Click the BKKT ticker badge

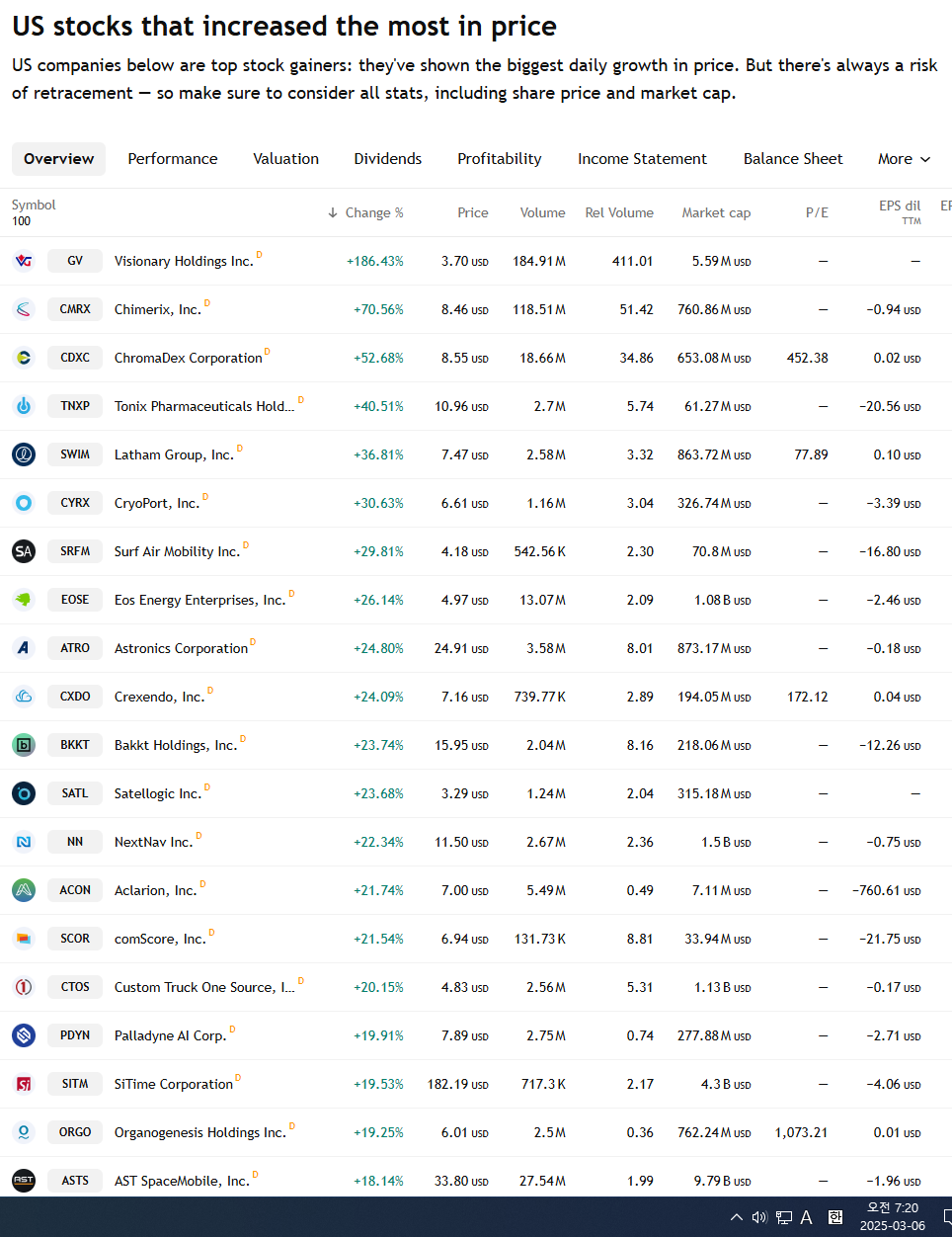75,745
